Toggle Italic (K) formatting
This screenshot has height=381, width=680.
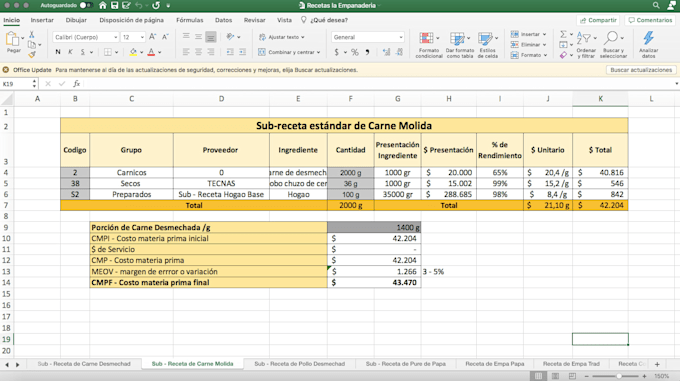70,52
